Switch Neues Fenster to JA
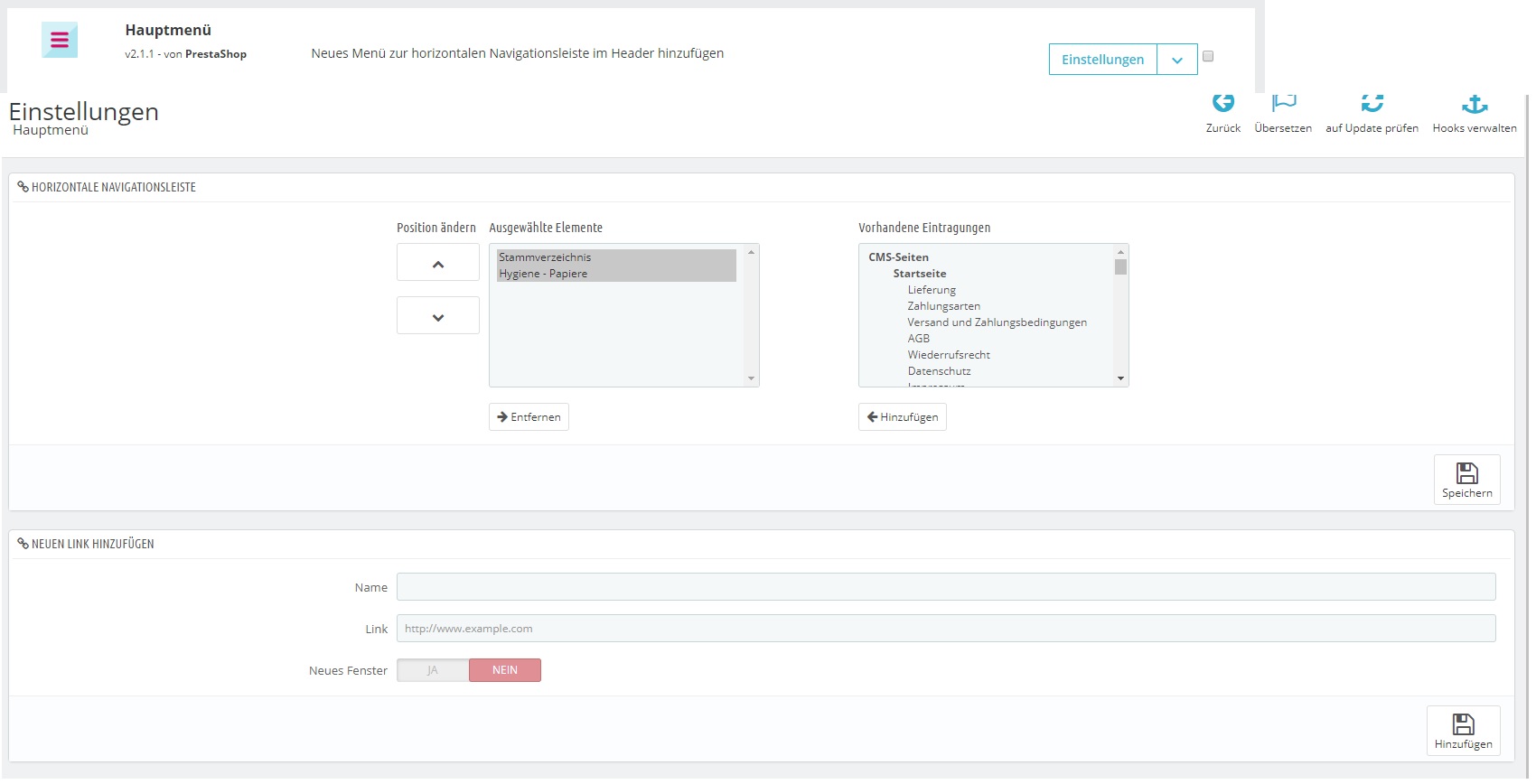This screenshot has height=784, width=1536. (x=433, y=670)
